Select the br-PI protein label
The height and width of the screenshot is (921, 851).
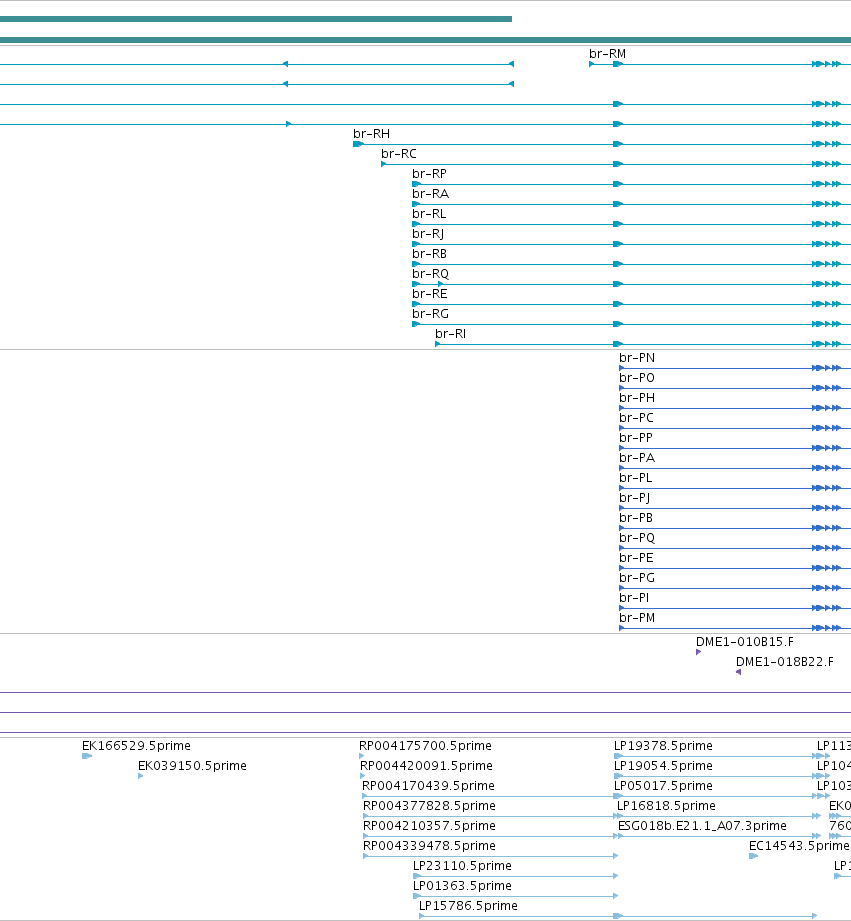tap(634, 597)
